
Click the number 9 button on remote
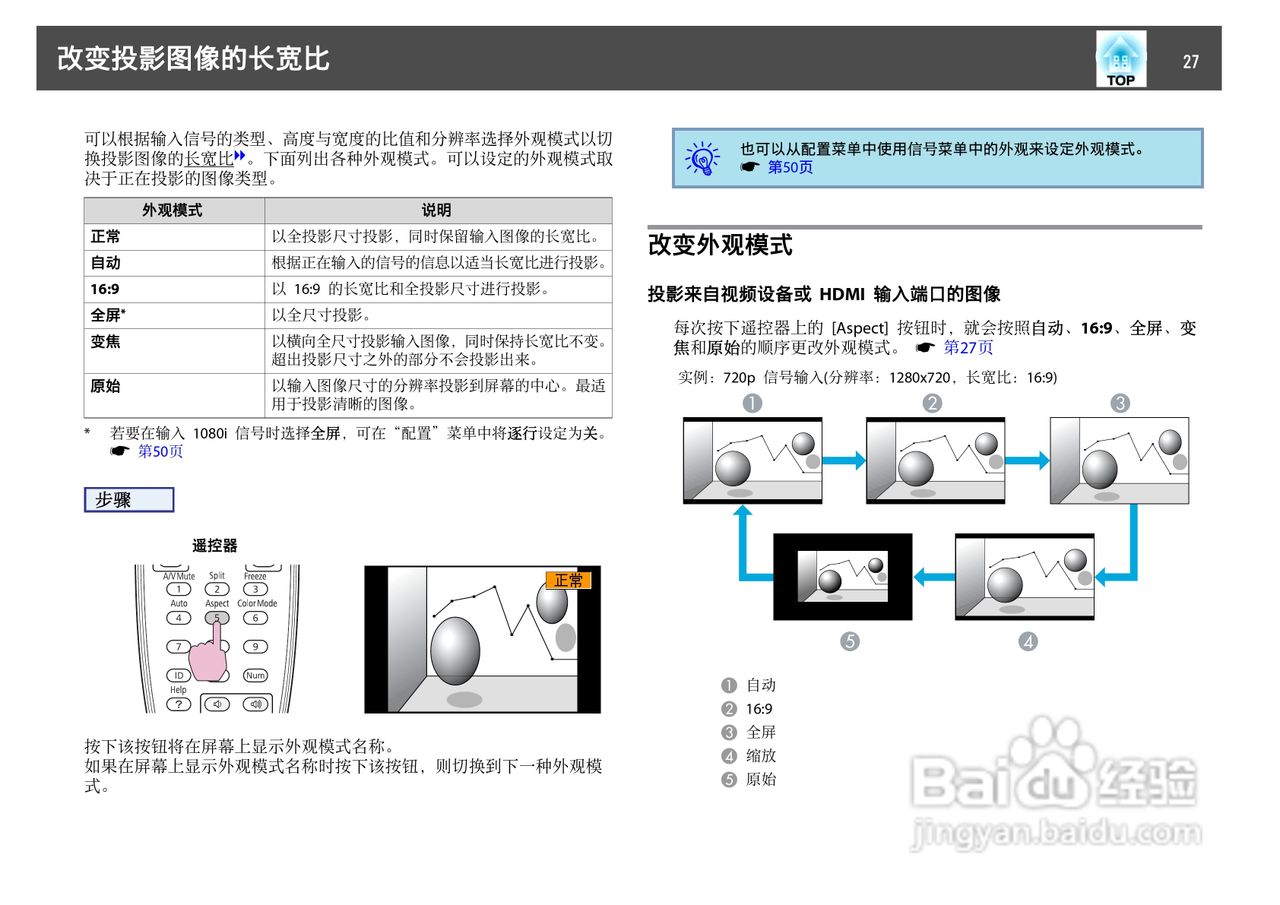pyautogui.click(x=255, y=646)
